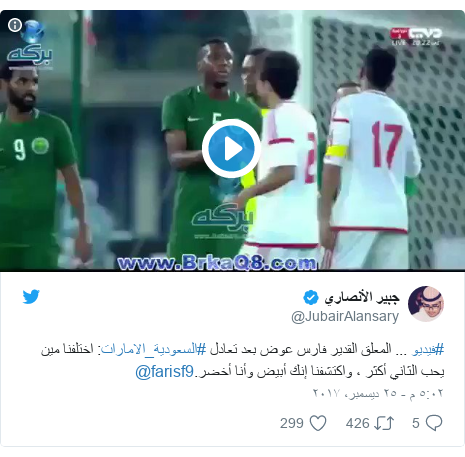465x457 pixels.
Task: Click the 5 replies count
Action: [416, 423]
